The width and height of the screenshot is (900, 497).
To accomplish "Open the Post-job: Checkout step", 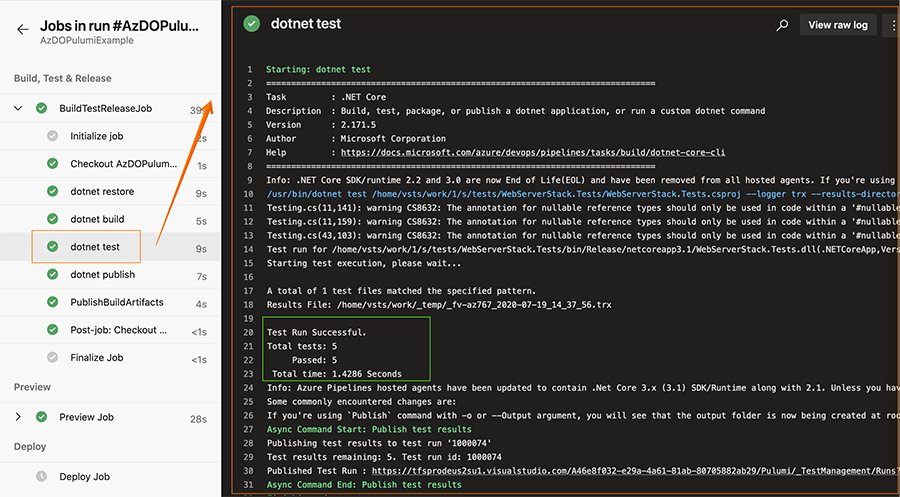I will pyautogui.click(x=113, y=330).
